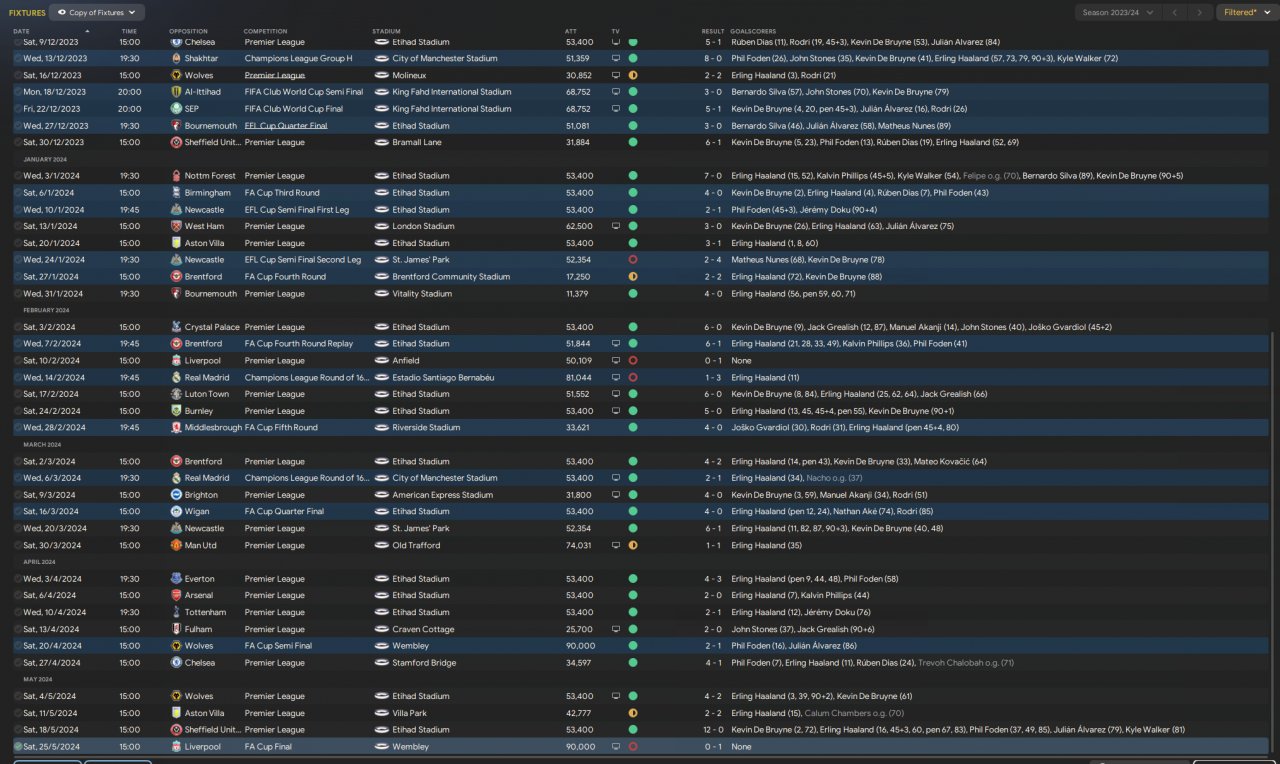Sort by the Result column header

(713, 31)
